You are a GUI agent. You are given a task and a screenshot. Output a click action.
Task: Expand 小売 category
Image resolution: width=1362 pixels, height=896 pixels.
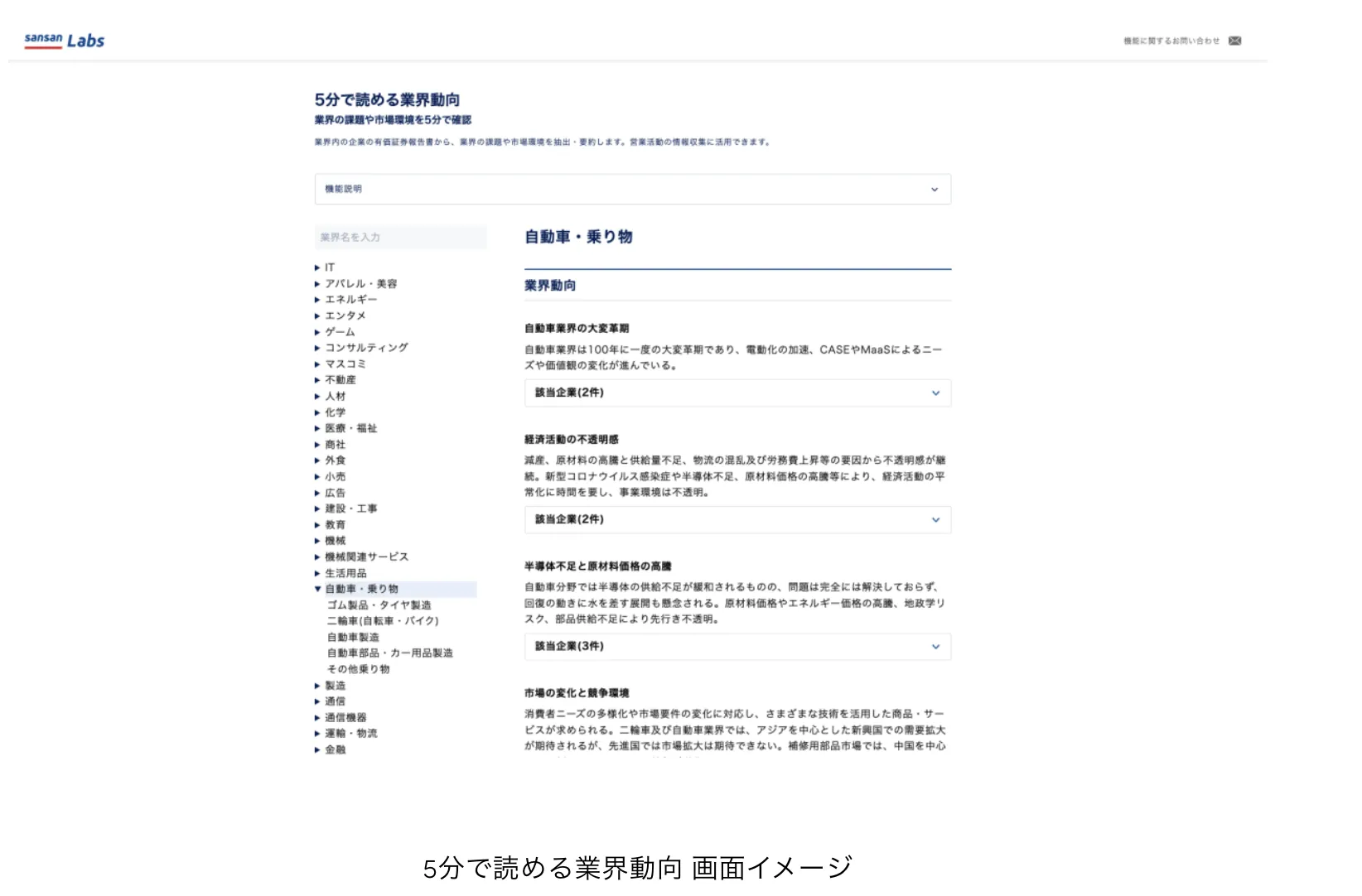[x=330, y=477]
